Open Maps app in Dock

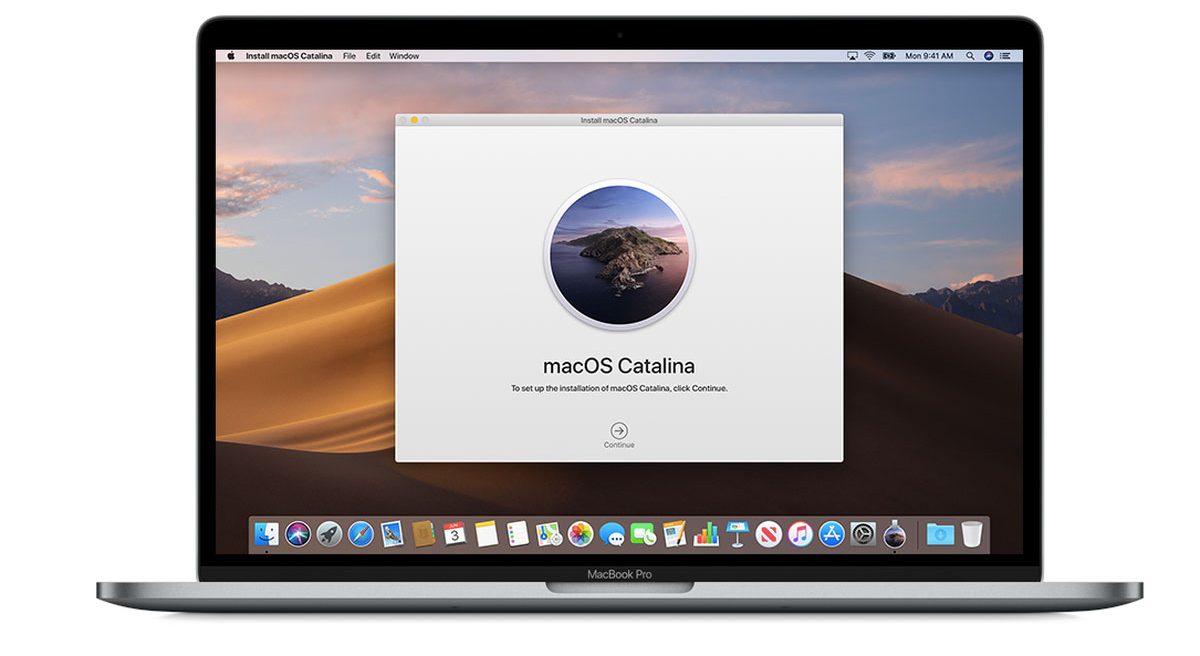pos(549,534)
